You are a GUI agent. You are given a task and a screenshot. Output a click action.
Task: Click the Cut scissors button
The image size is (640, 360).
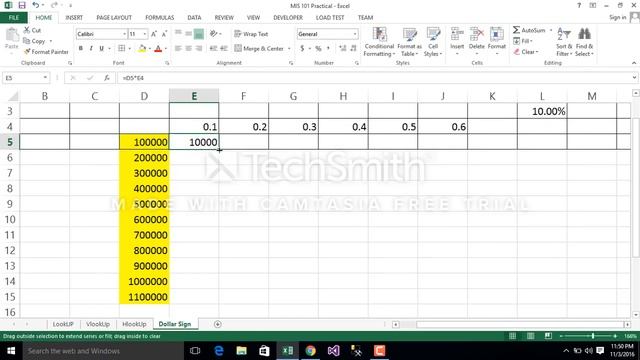pyautogui.click(x=32, y=30)
